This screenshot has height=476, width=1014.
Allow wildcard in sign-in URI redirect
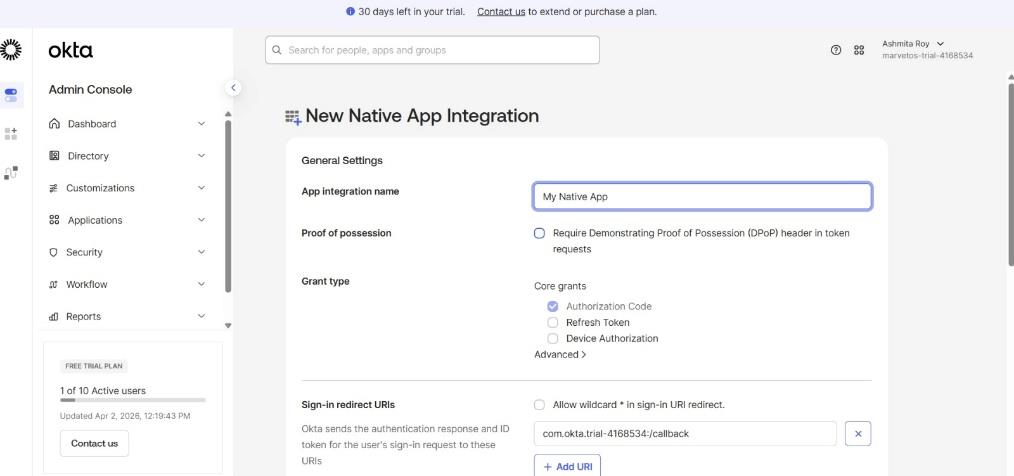click(539, 405)
